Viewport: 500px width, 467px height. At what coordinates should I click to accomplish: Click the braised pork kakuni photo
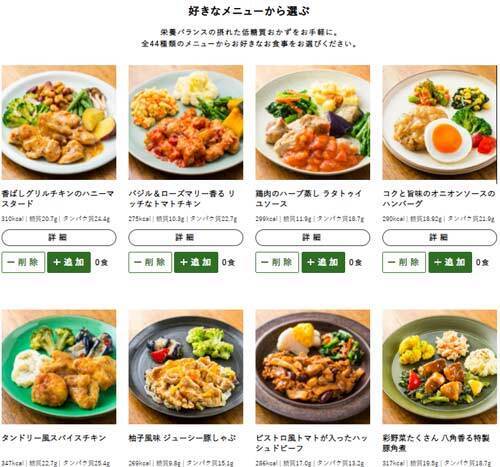(439, 367)
